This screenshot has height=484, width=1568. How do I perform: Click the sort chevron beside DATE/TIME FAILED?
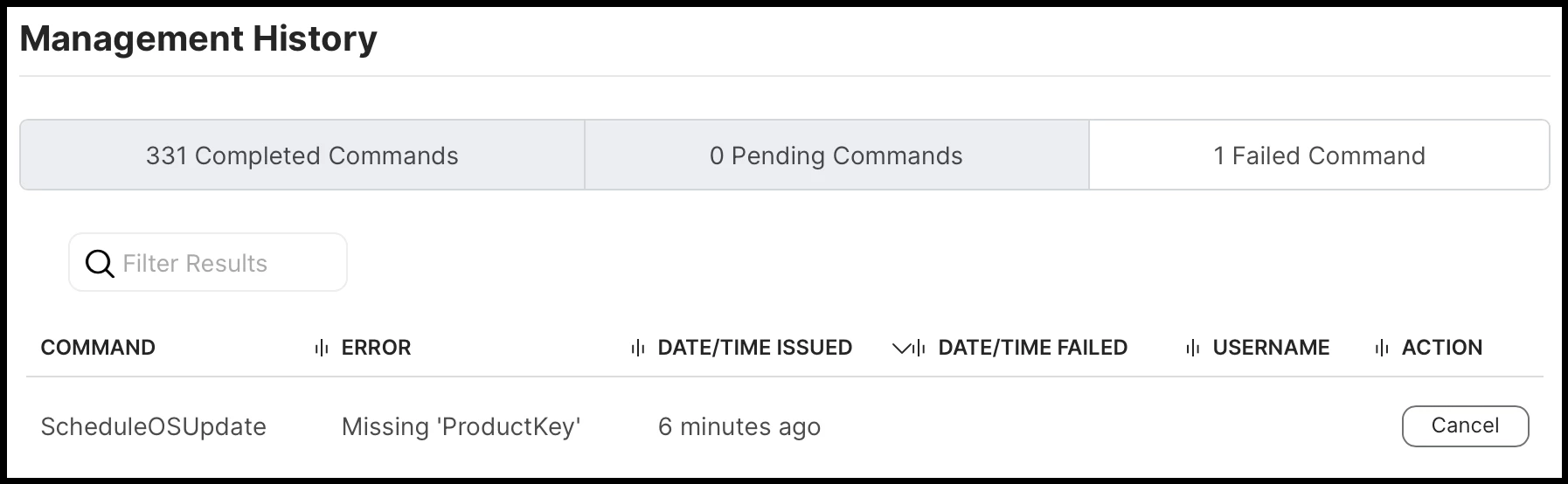[x=900, y=349]
